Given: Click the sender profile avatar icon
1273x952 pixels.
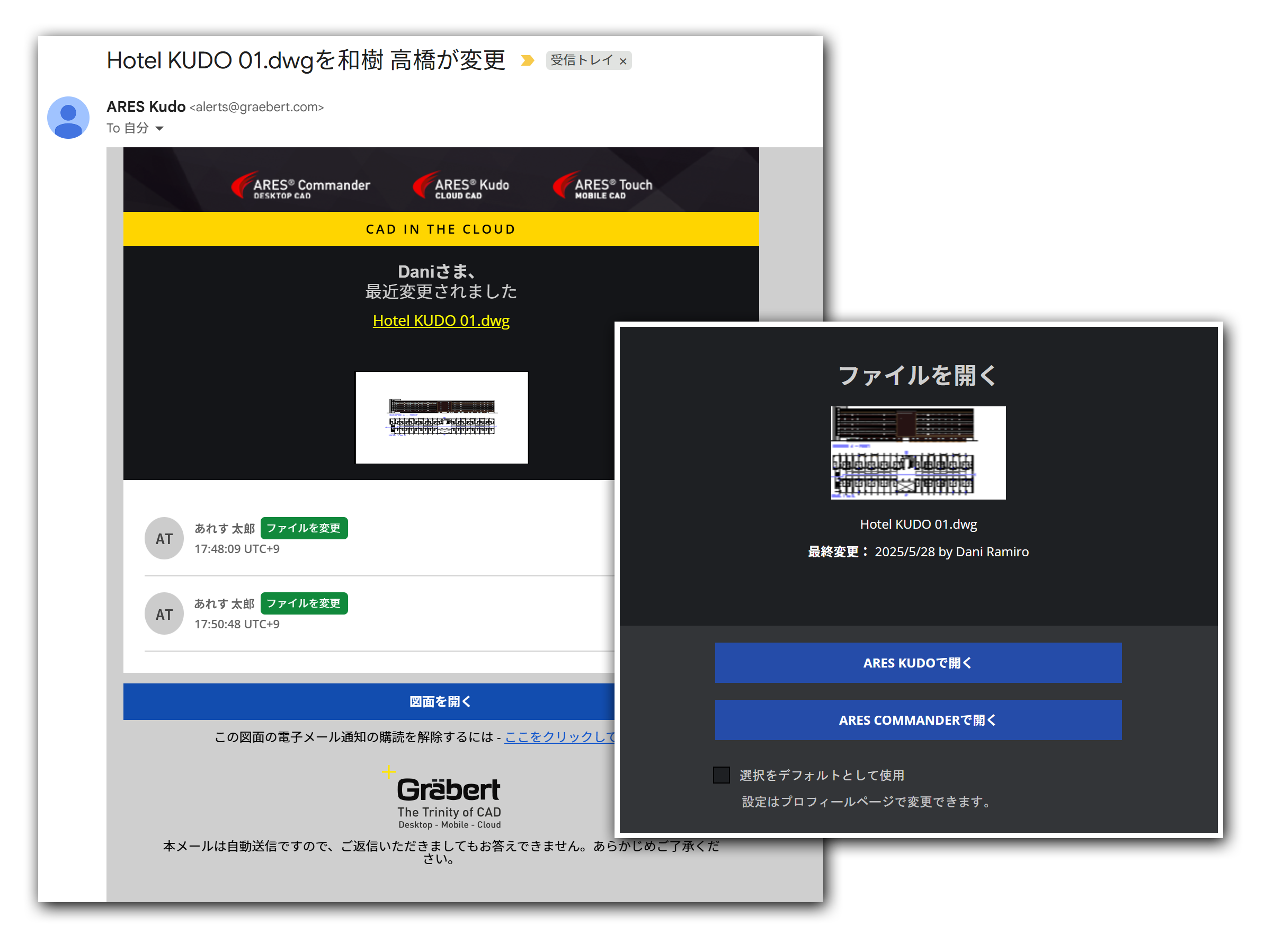Looking at the screenshot, I should [68, 118].
